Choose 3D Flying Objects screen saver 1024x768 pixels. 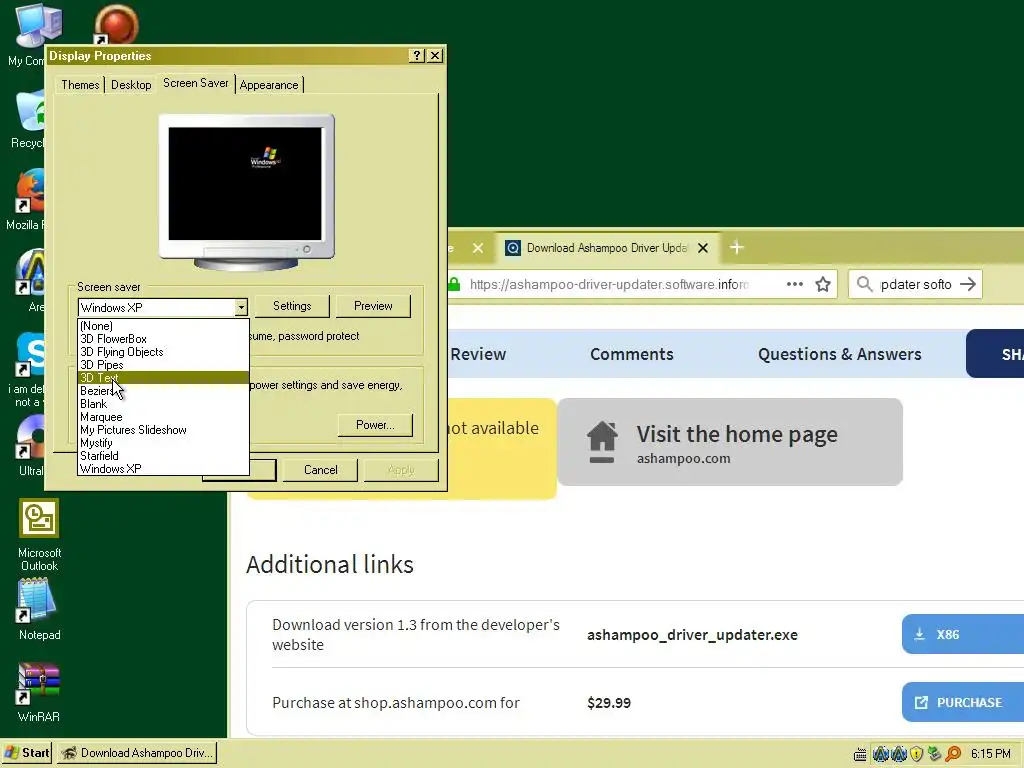pyautogui.click(x=163, y=352)
